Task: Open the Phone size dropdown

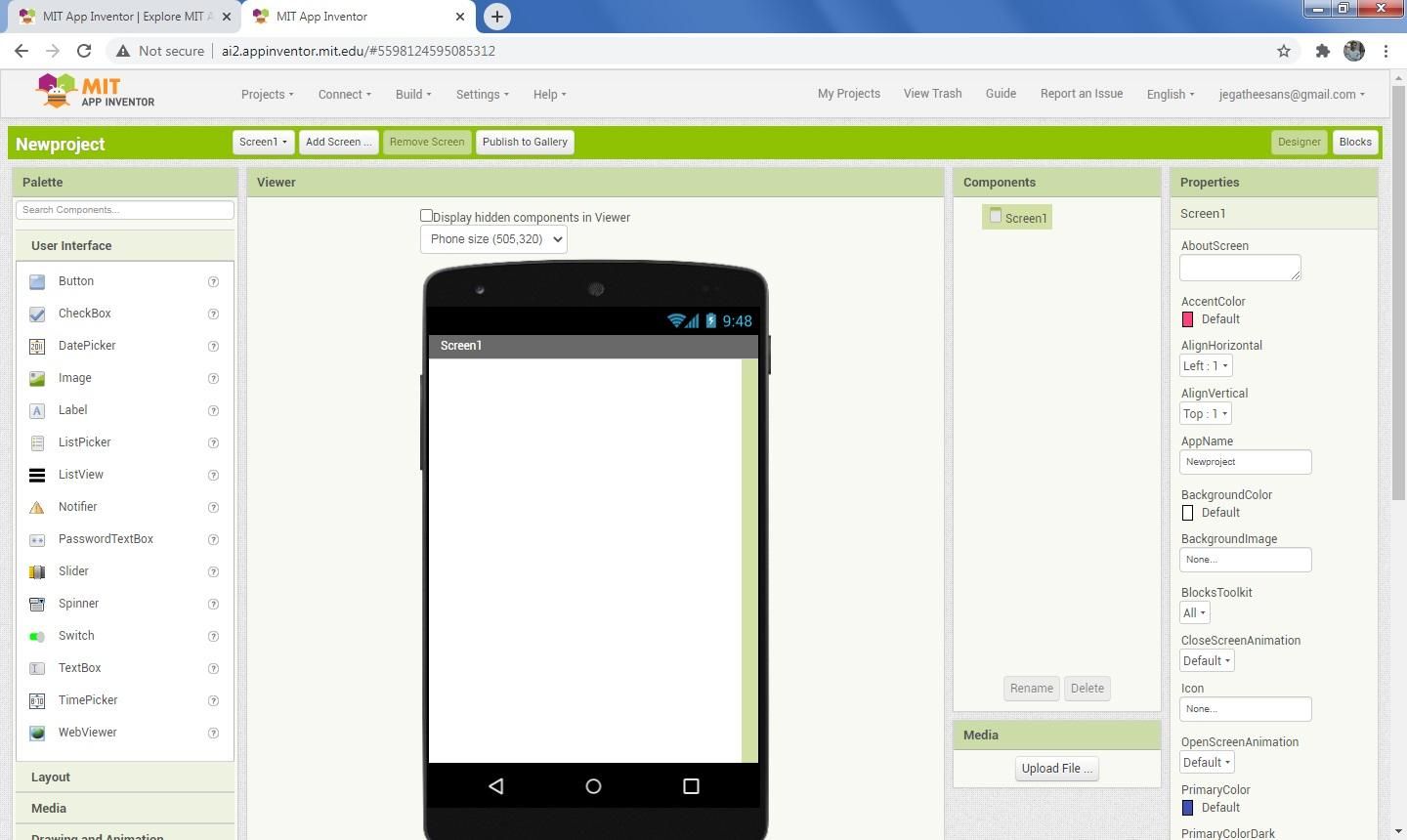Action: 492,238
